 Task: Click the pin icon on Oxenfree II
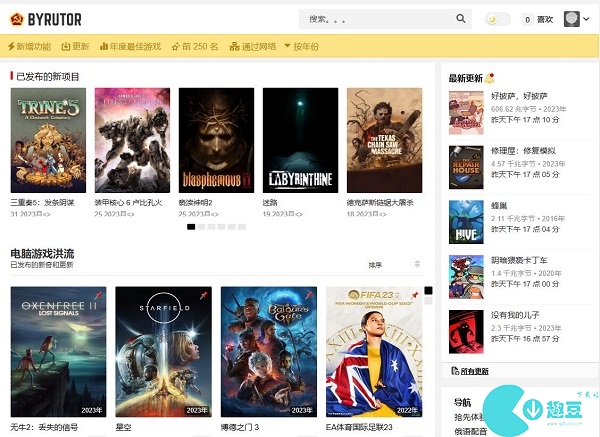[x=98, y=295]
